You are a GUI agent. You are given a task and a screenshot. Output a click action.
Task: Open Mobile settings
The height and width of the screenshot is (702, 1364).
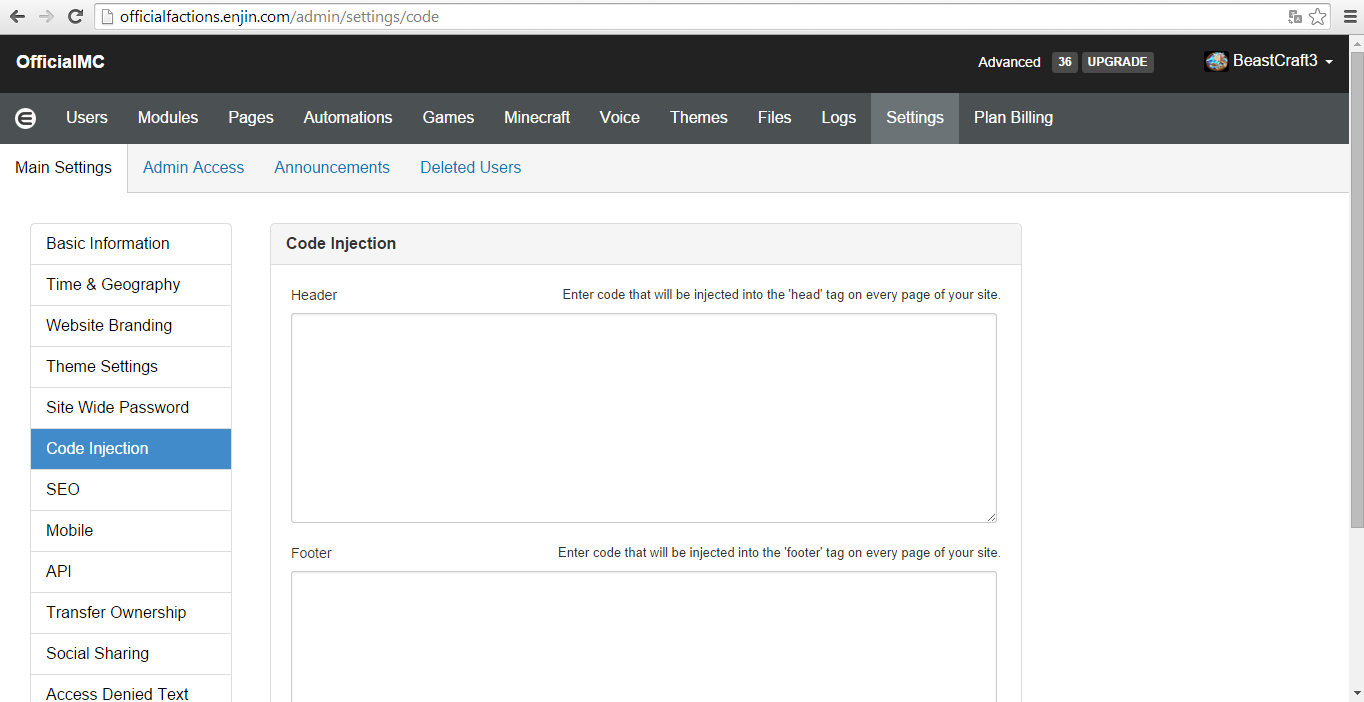tap(131, 531)
